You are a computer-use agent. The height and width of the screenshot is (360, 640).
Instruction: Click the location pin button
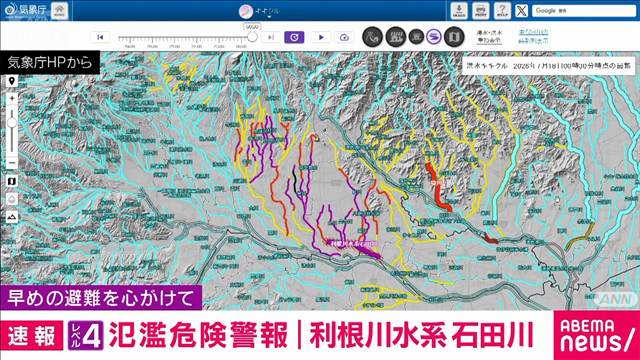pyautogui.click(x=12, y=81)
